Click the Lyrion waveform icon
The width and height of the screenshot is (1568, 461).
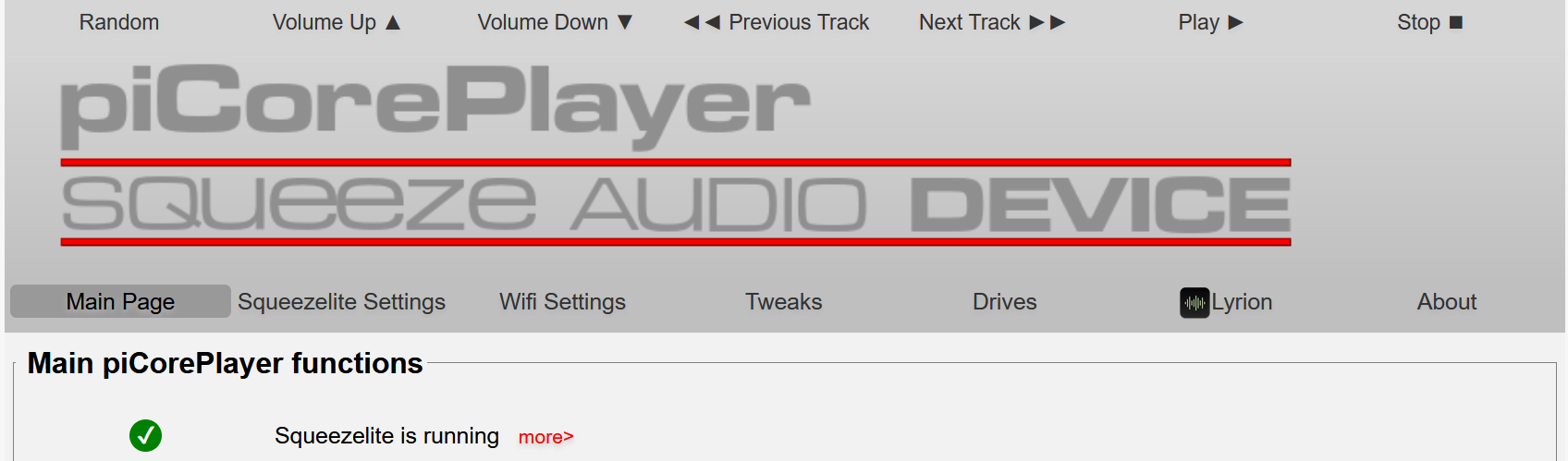pyautogui.click(x=1194, y=302)
